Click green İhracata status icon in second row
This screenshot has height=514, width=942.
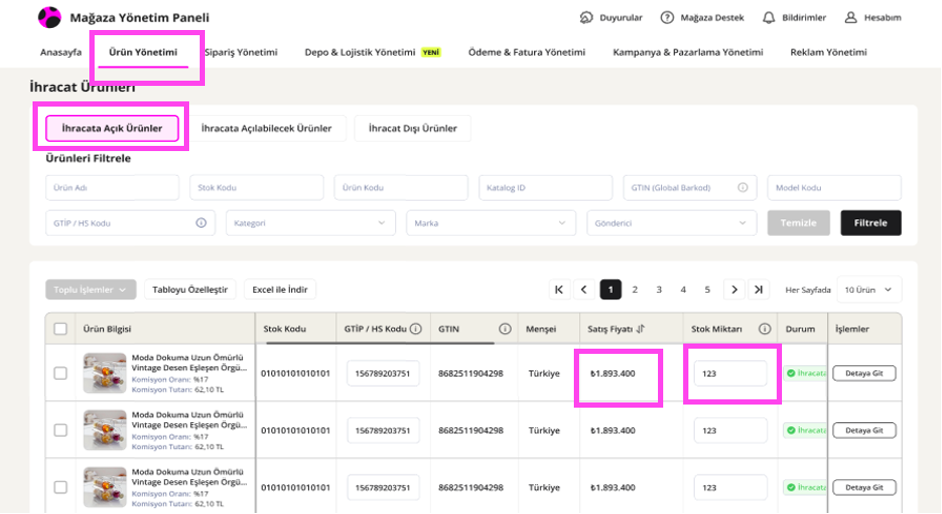point(791,430)
